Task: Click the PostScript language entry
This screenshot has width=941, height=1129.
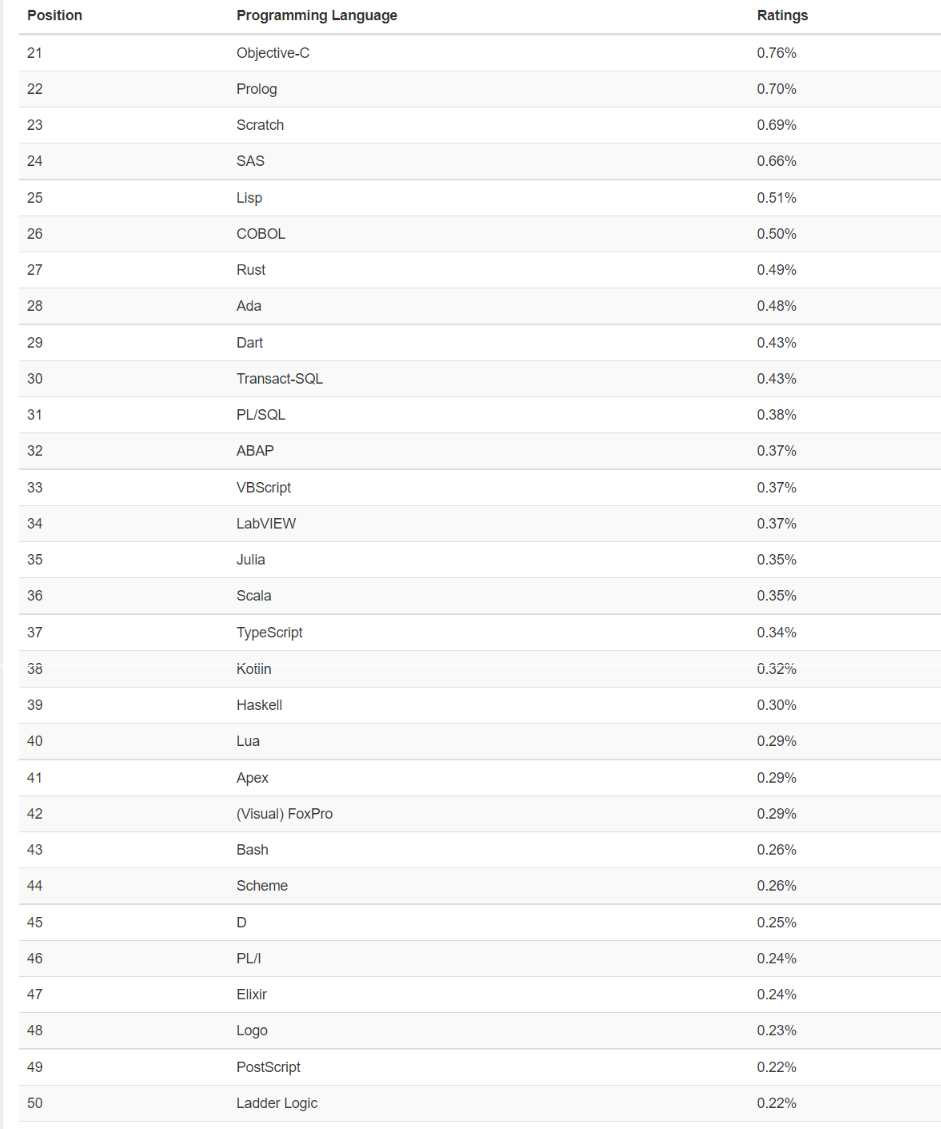Action: [268, 1067]
